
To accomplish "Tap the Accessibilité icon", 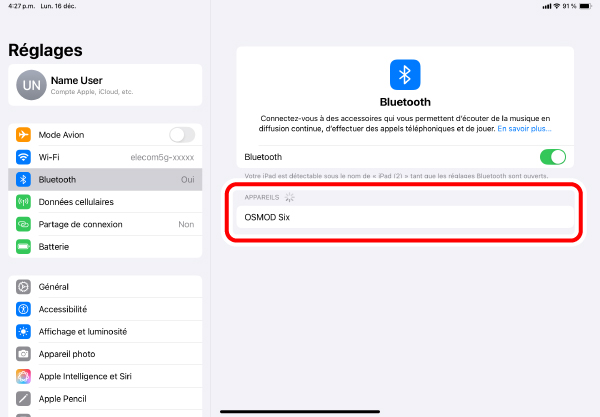I will pyautogui.click(x=23, y=309).
